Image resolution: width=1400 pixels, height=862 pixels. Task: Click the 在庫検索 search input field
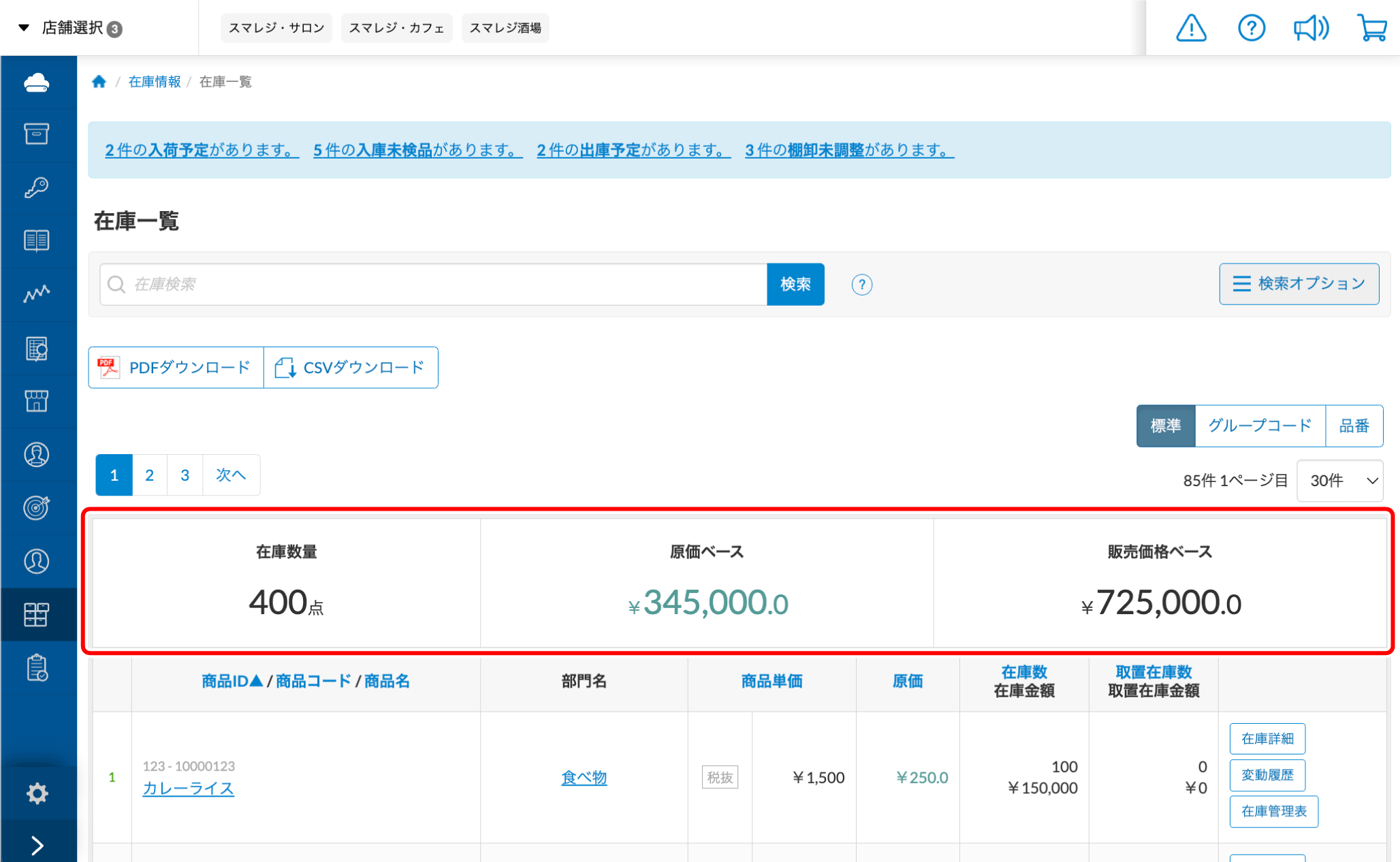point(436,284)
